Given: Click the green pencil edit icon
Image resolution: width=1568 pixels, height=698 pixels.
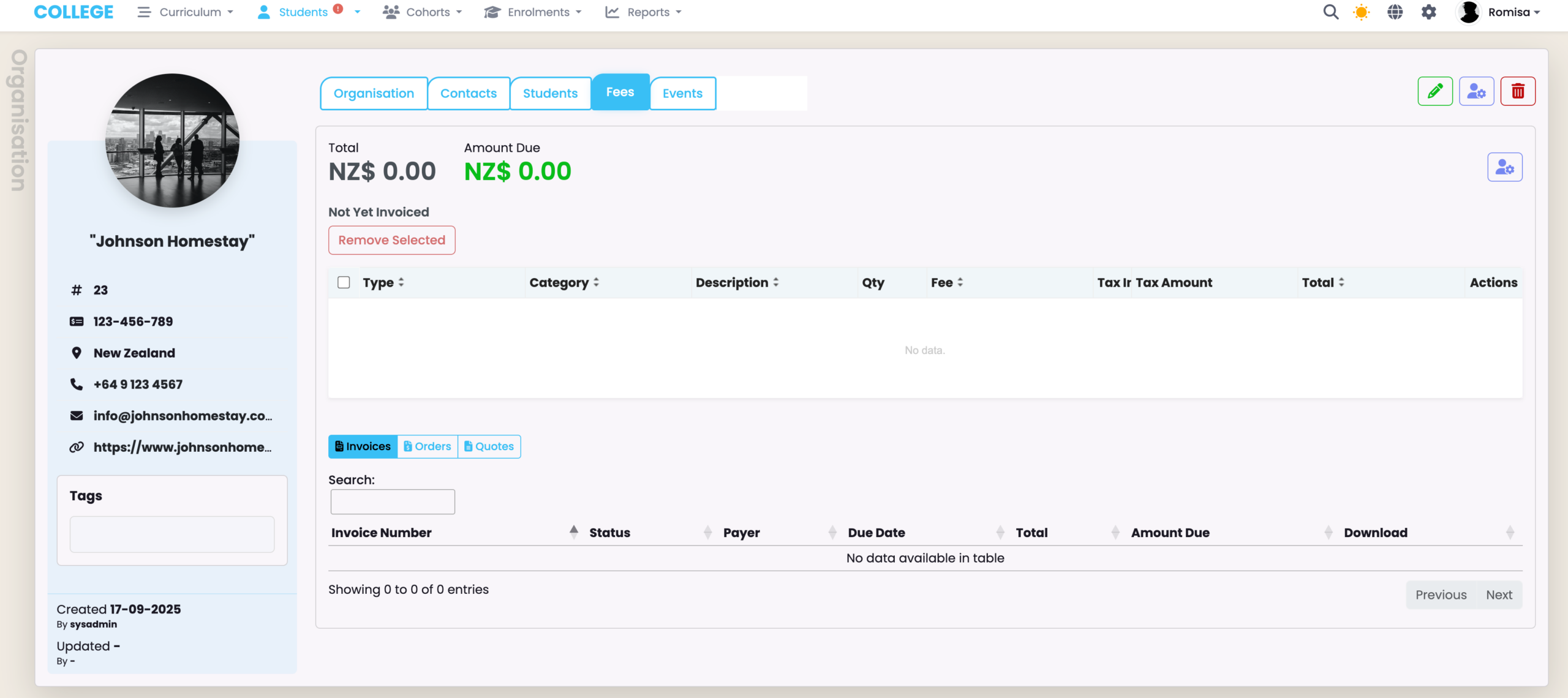Looking at the screenshot, I should coord(1434,92).
